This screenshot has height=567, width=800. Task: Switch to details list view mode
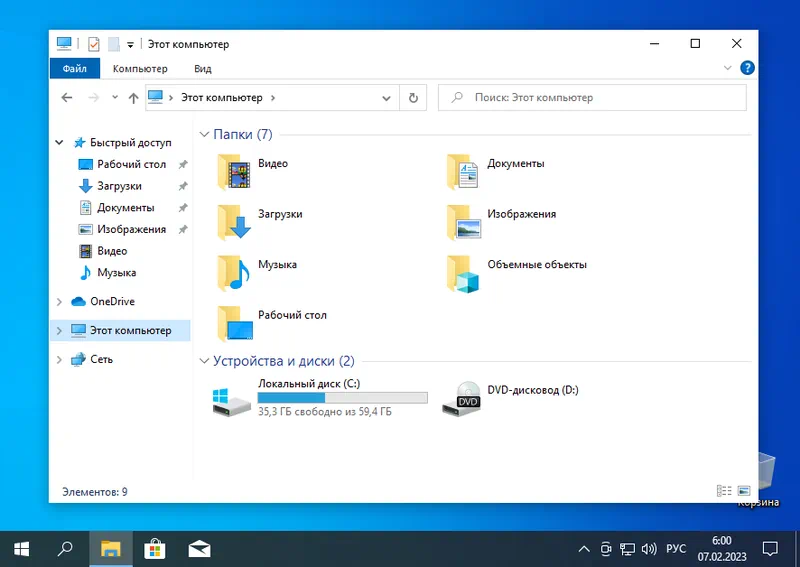click(724, 491)
